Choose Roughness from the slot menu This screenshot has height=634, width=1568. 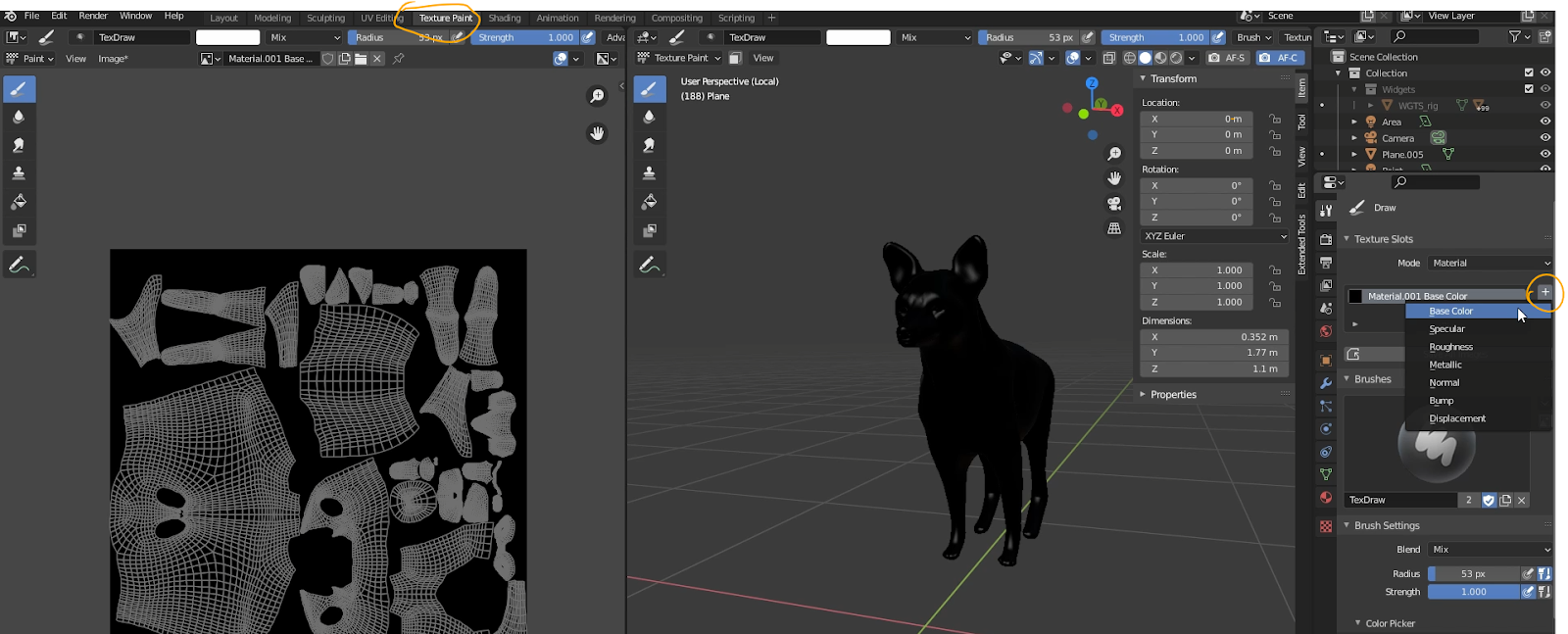tap(1478, 347)
